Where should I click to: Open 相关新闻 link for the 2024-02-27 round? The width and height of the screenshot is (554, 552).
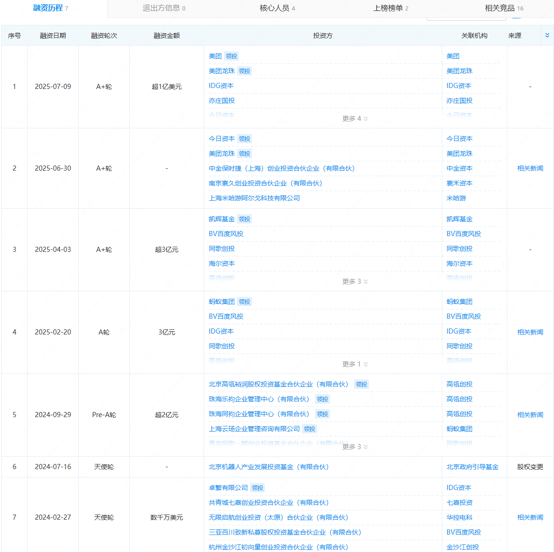pos(530,517)
